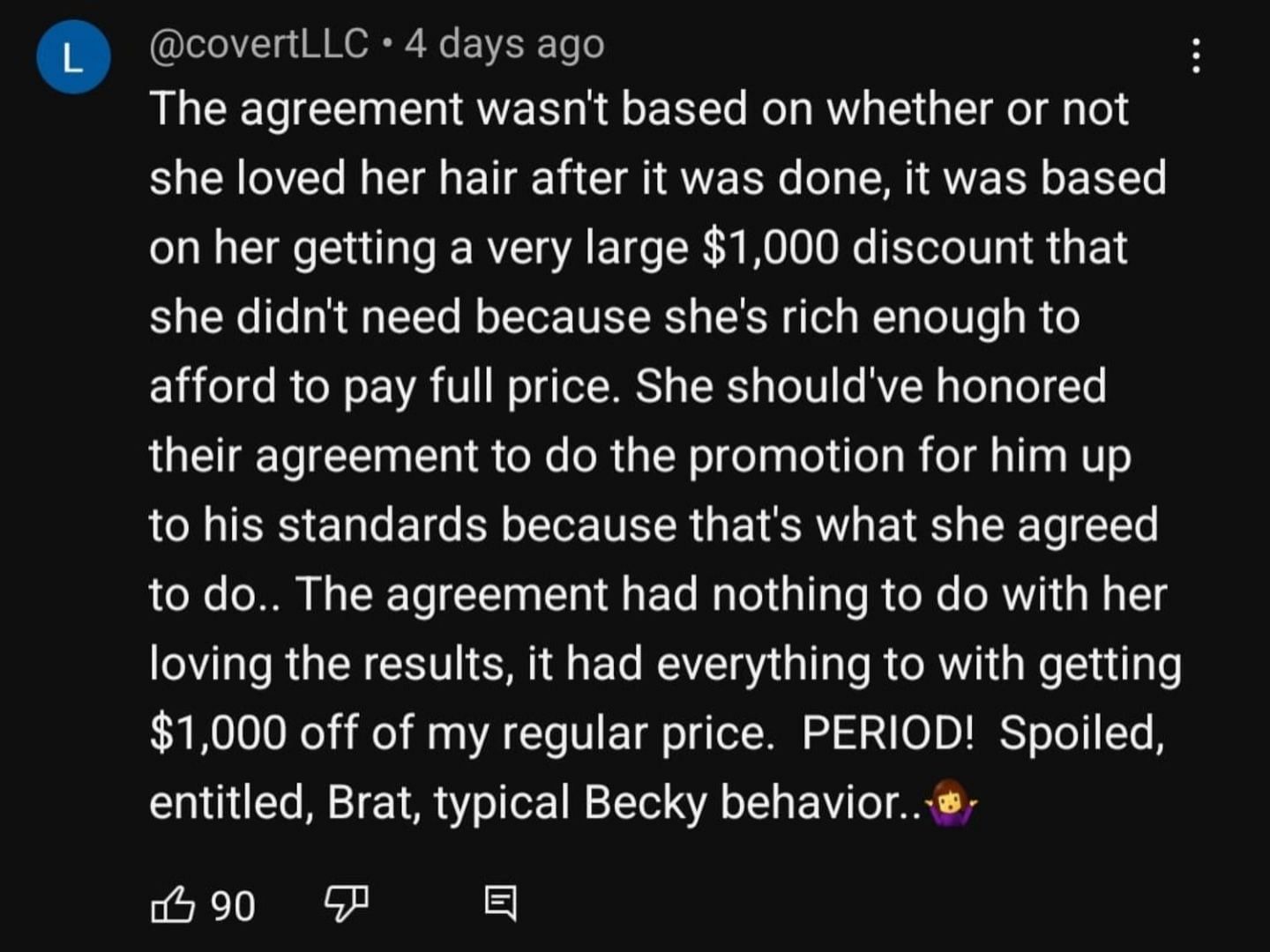Click the word 'PERIOD!' in the comment
Viewport: 1270px width, 952px height.
pos(888,732)
